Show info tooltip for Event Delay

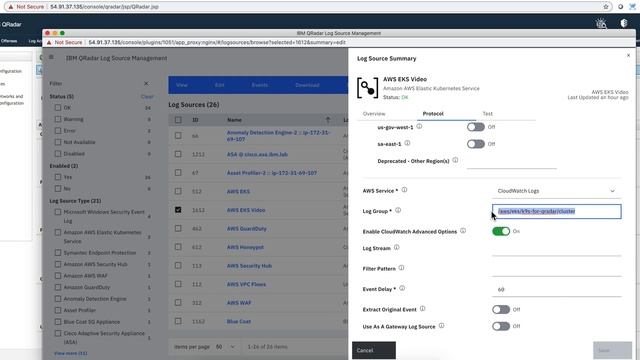click(x=402, y=288)
